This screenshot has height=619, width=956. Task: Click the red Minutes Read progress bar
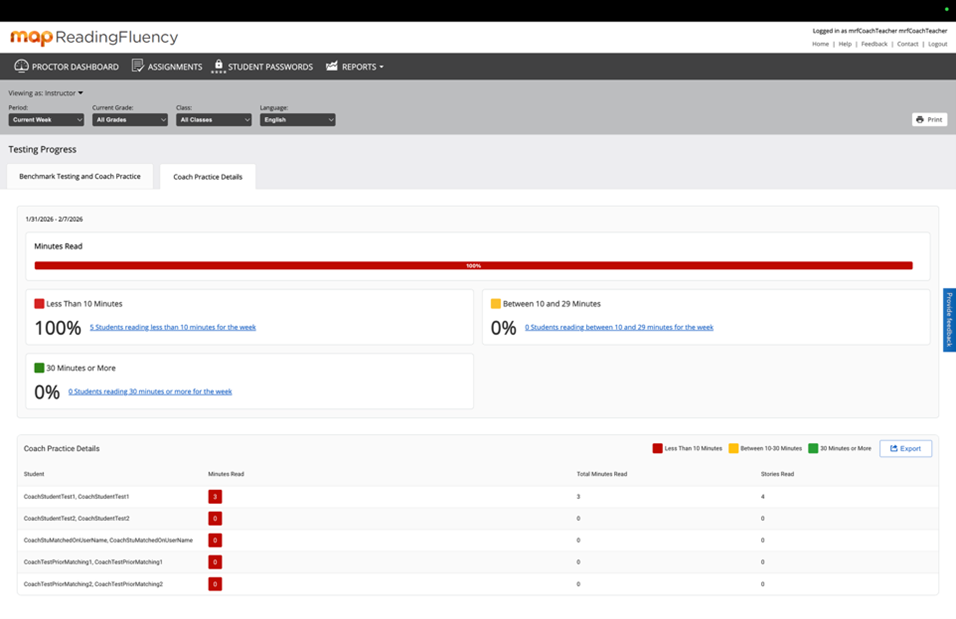(473, 266)
